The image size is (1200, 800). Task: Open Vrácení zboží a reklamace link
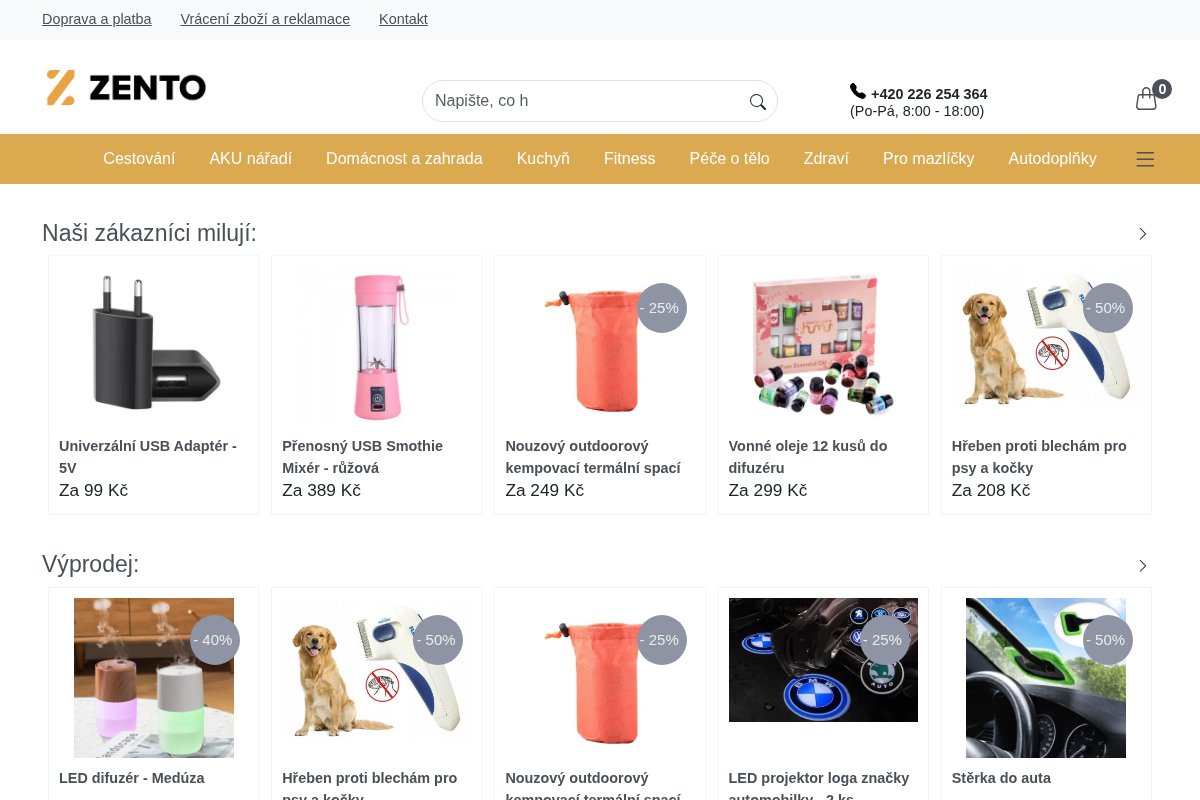(x=265, y=19)
